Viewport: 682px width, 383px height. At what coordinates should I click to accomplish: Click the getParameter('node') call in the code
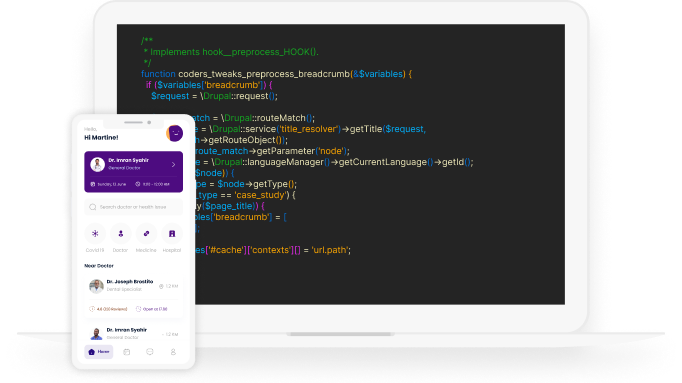point(303,151)
